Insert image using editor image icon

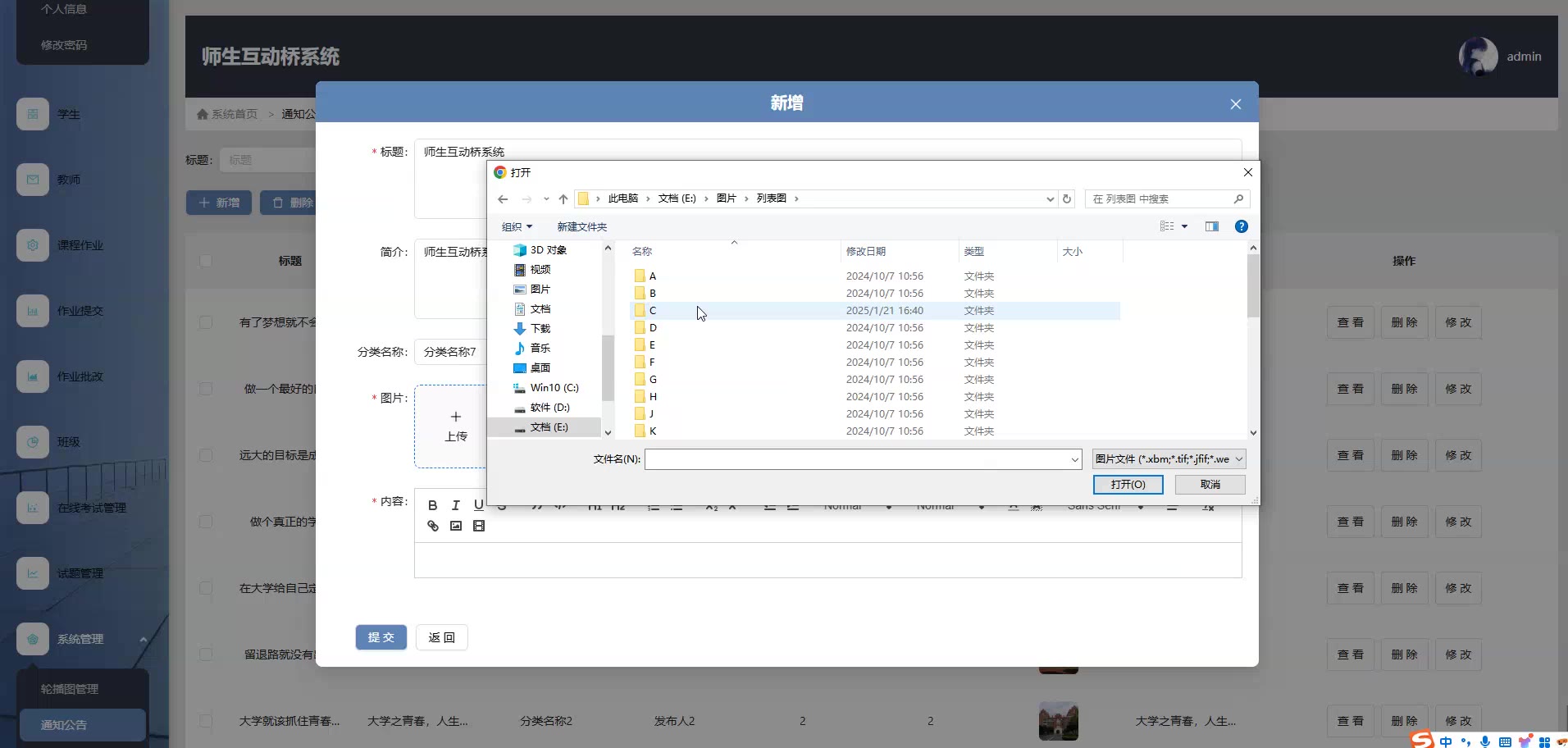click(x=456, y=526)
